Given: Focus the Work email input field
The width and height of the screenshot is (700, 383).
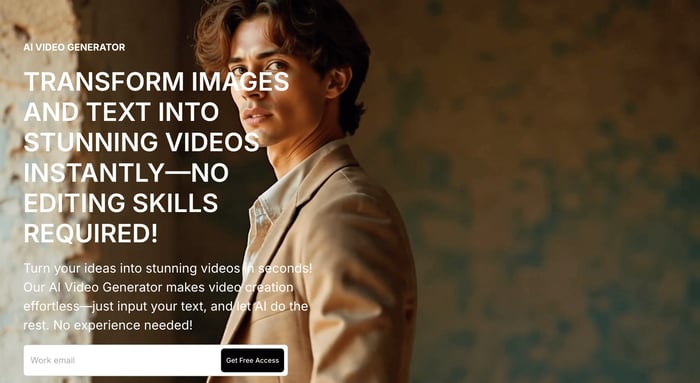Looking at the screenshot, I should click(x=122, y=360).
